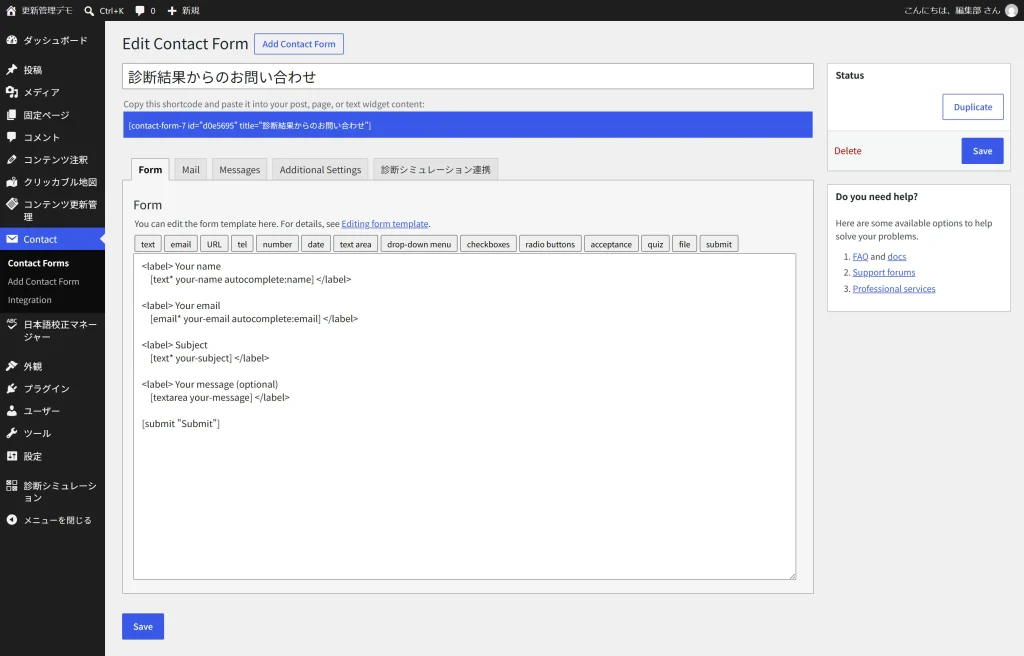Image resolution: width=1024 pixels, height=656 pixels.
Task: Open the user avatar in top right
Action: coord(1011,10)
